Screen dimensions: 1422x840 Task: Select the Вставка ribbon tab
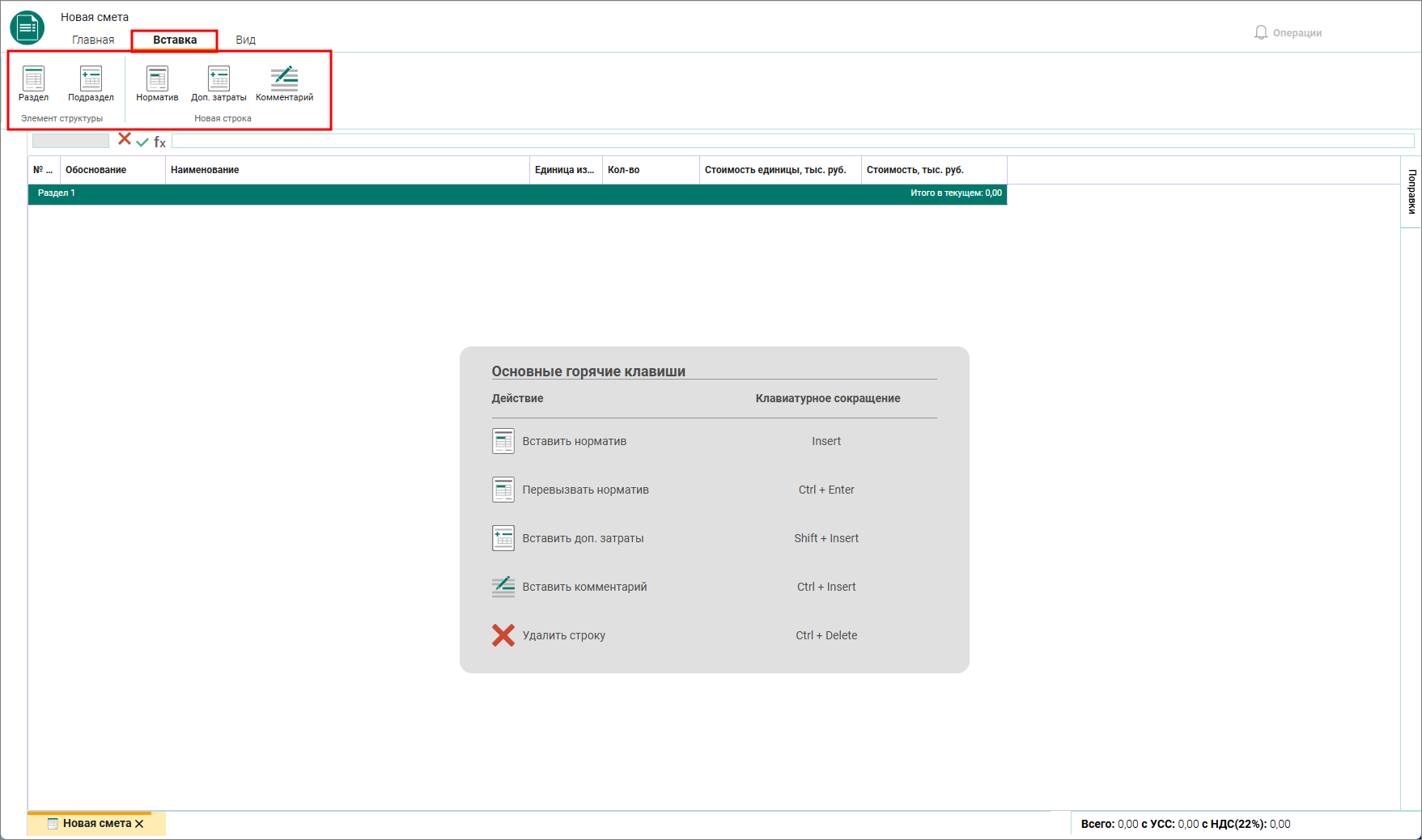click(175, 40)
